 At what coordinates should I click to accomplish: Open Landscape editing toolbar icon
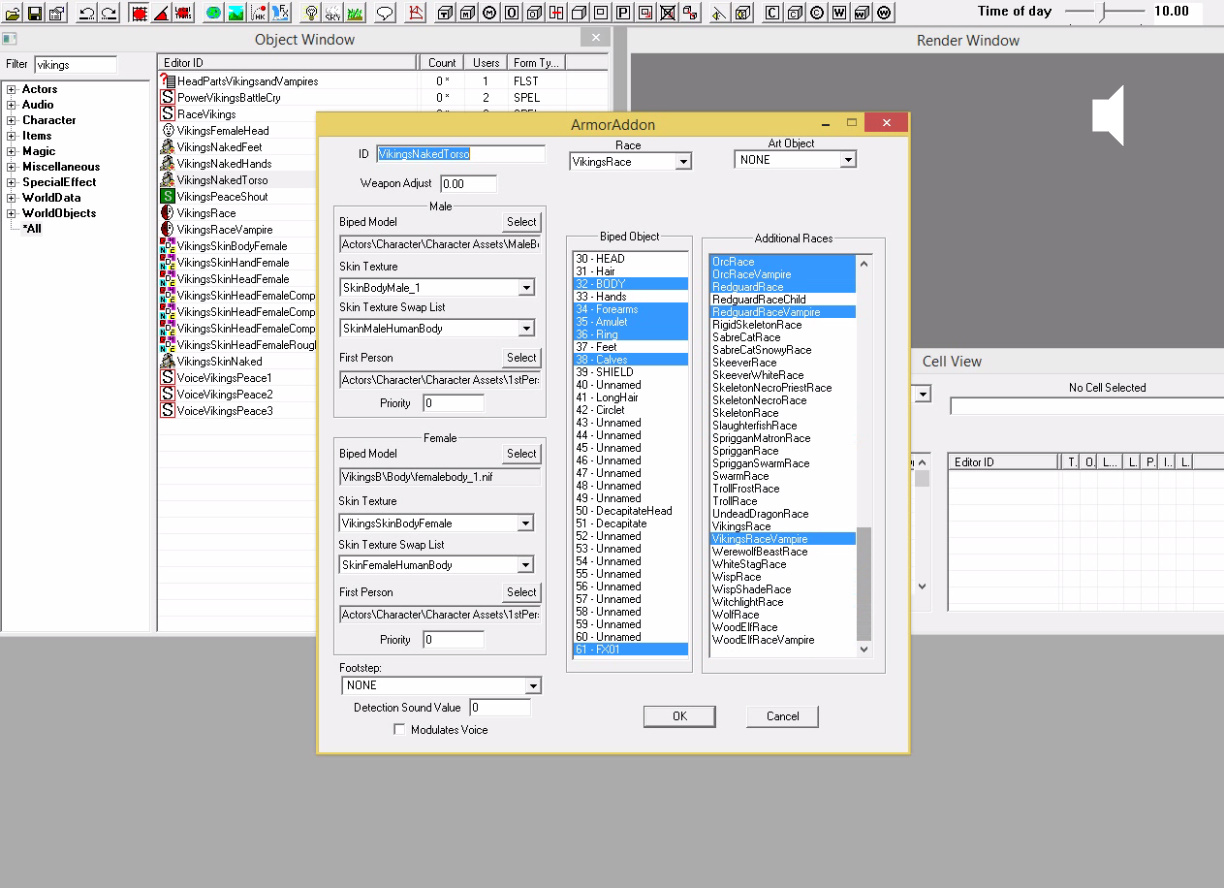(236, 13)
